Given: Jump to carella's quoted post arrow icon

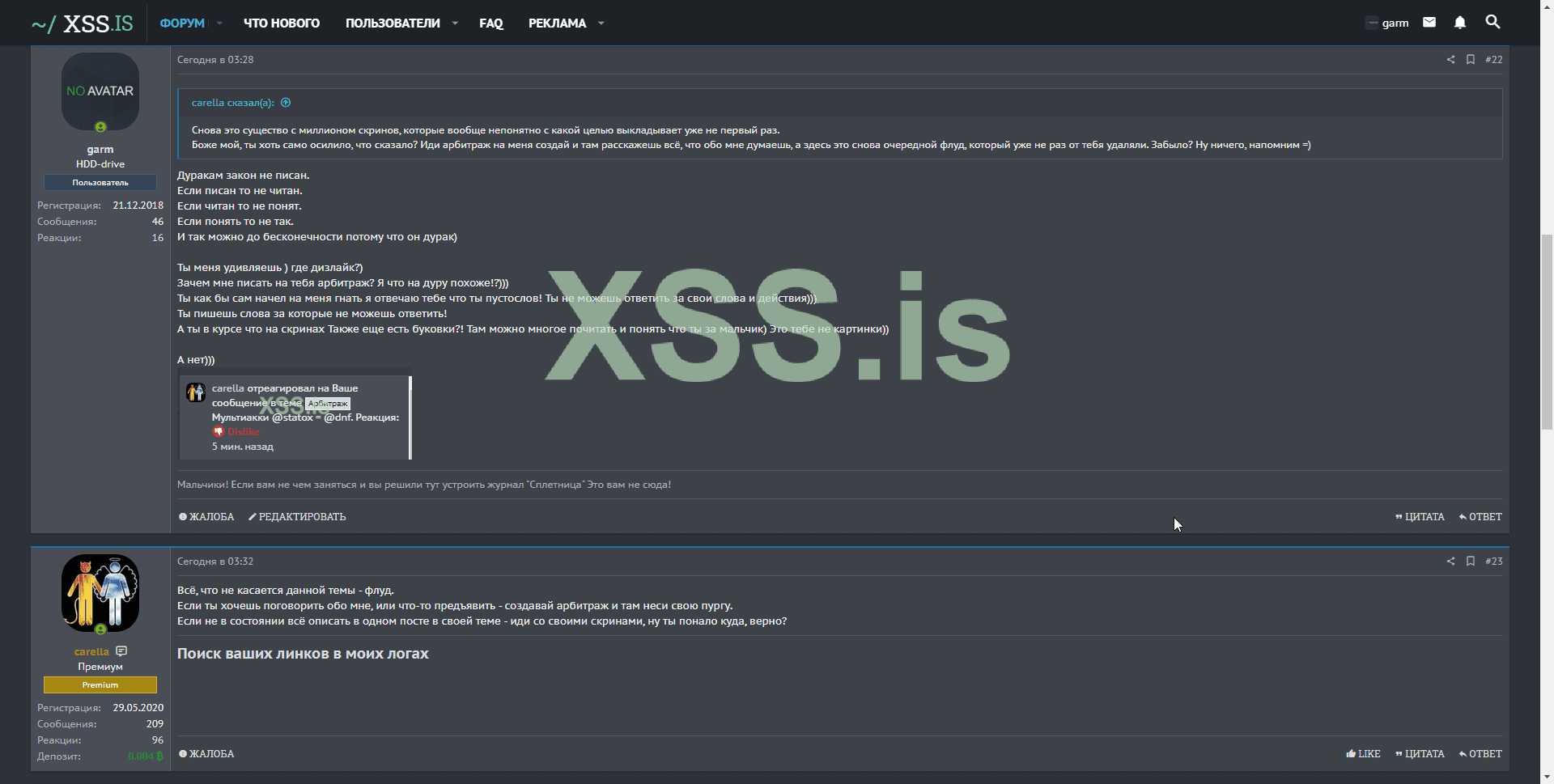Looking at the screenshot, I should point(286,103).
